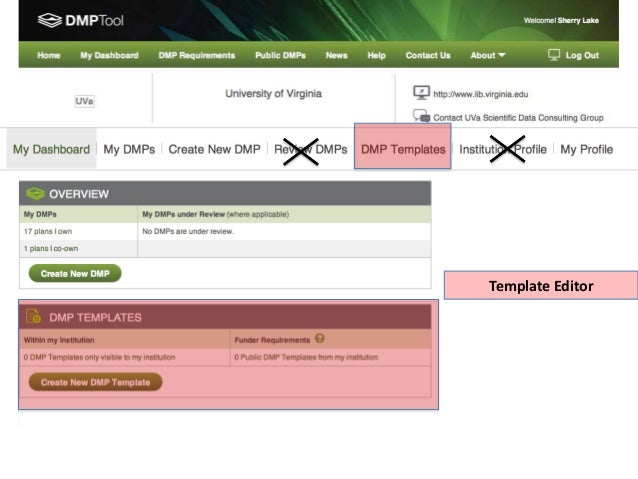Click '0 Public DMP Templates from my institution'
The height and width of the screenshot is (479, 638).
(x=306, y=357)
